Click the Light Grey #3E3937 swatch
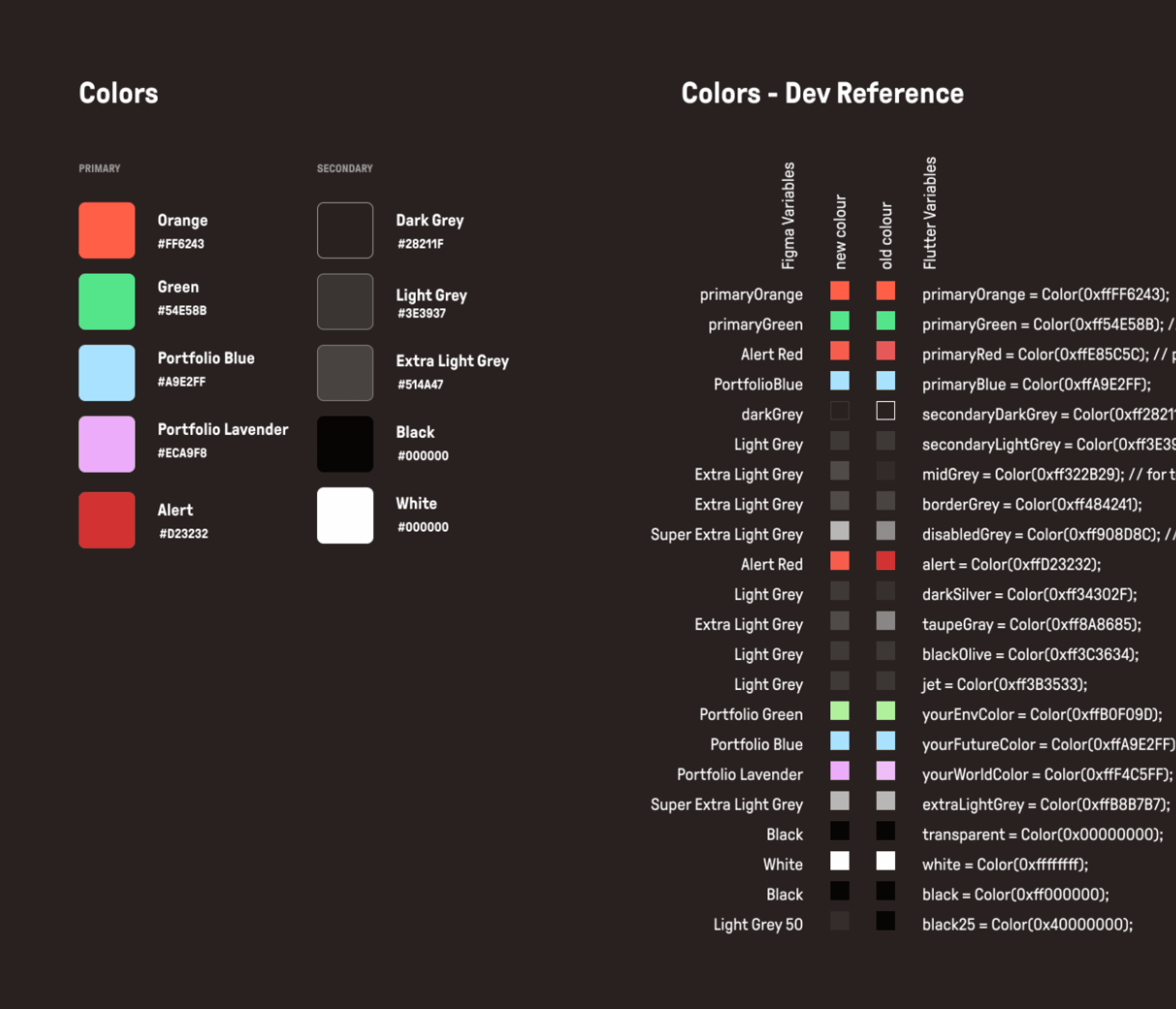This screenshot has width=1176, height=1009. click(x=345, y=301)
